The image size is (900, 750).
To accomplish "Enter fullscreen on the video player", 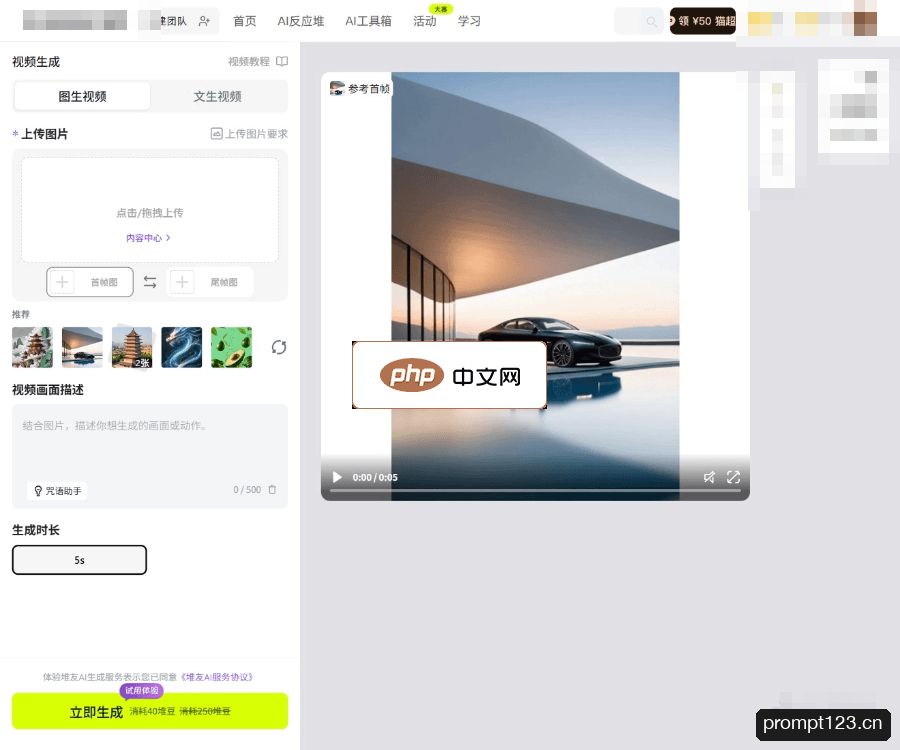I will 734,477.
